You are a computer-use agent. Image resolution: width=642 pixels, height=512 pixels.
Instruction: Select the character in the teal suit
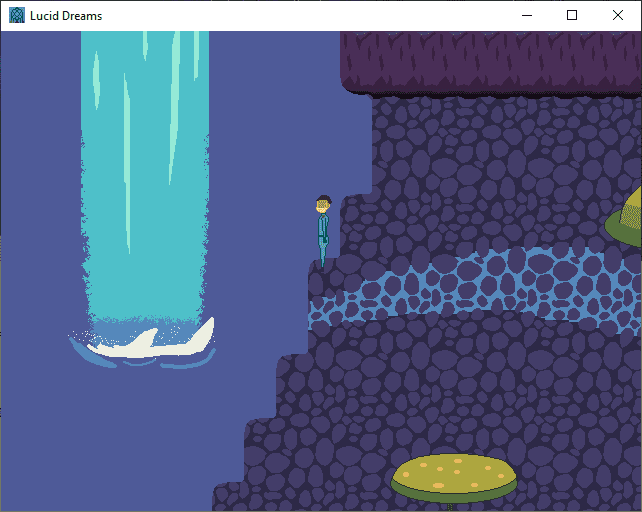(323, 236)
